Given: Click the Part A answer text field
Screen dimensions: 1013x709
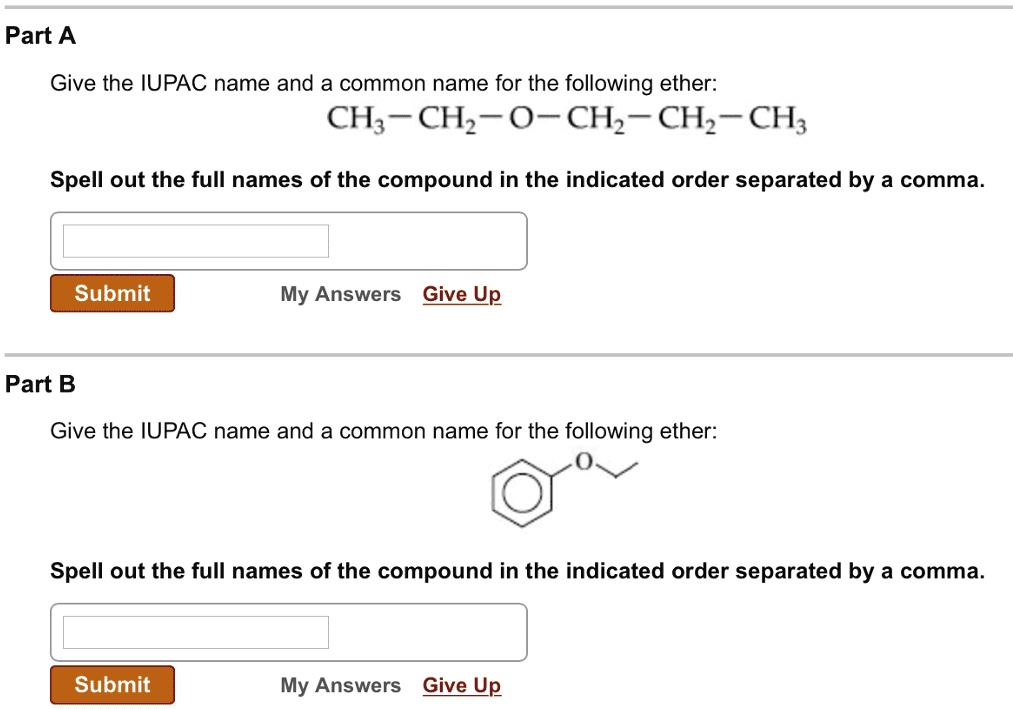Looking at the screenshot, I should [196, 241].
